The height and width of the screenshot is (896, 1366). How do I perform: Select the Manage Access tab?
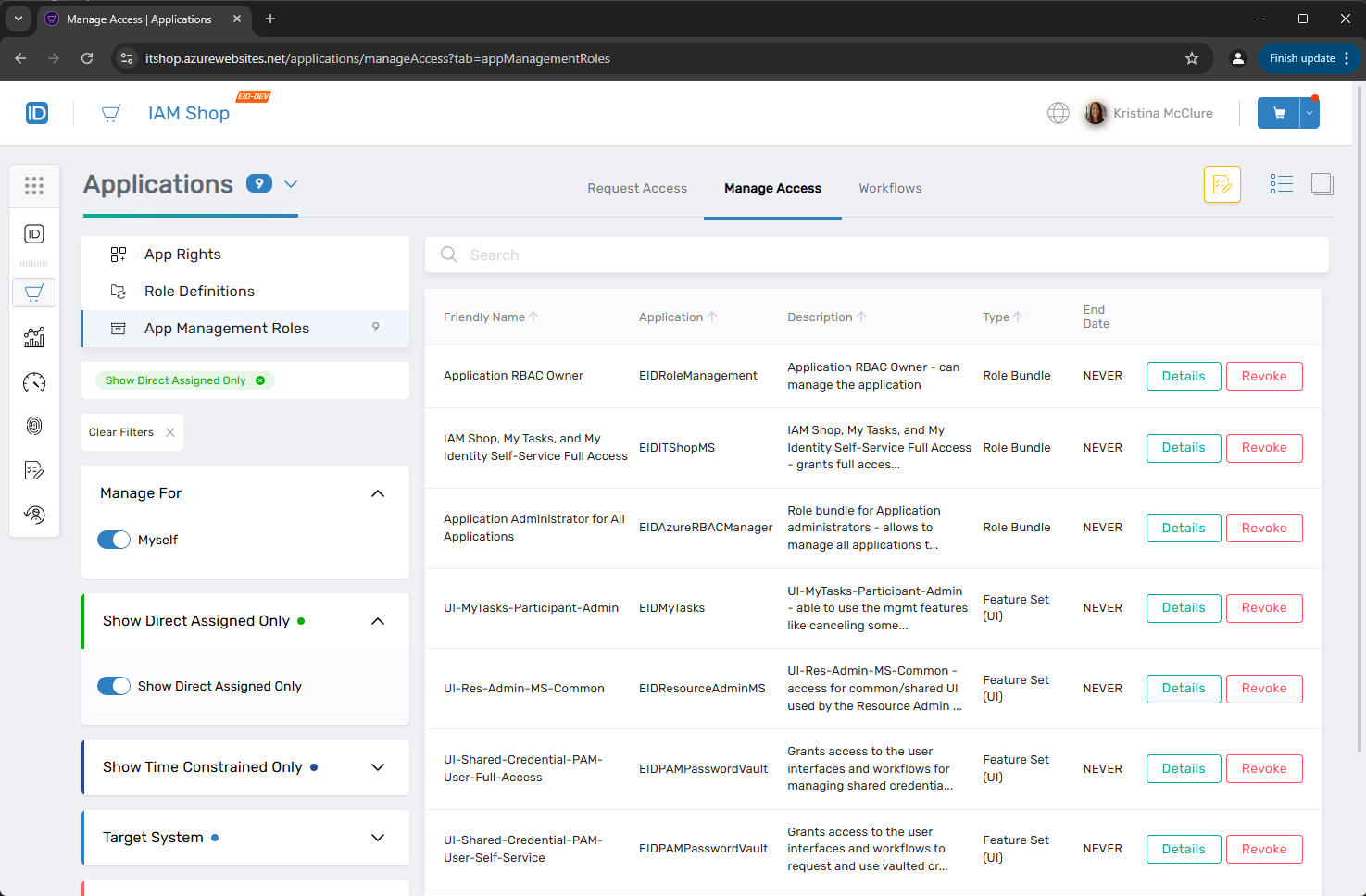pos(772,188)
